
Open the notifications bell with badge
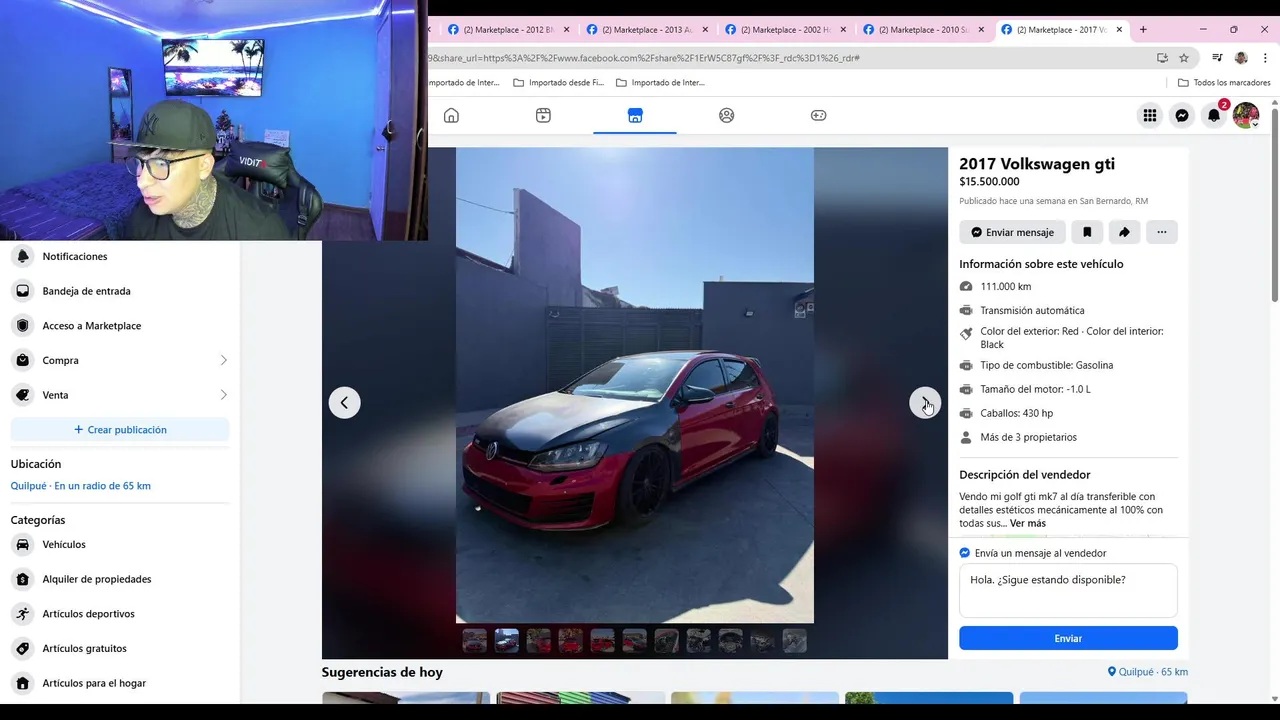pos(1214,115)
